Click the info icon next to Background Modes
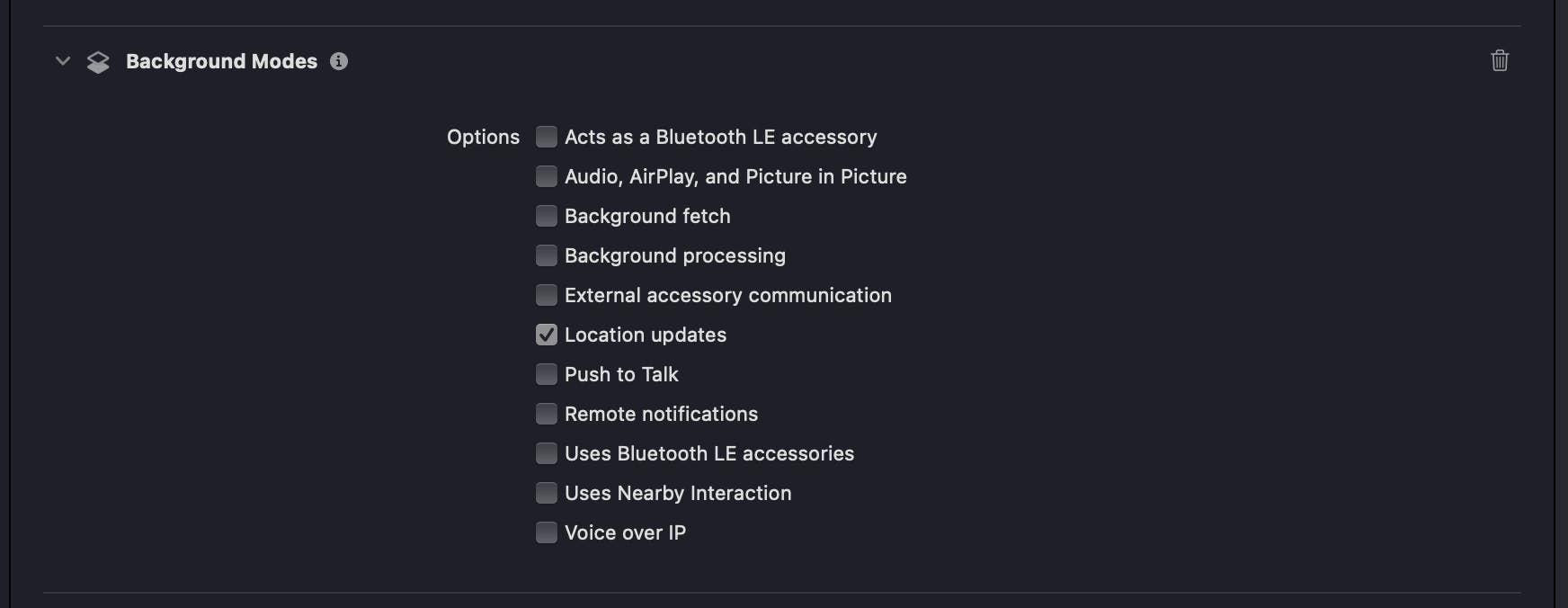This screenshot has width=1568, height=608. point(339,61)
